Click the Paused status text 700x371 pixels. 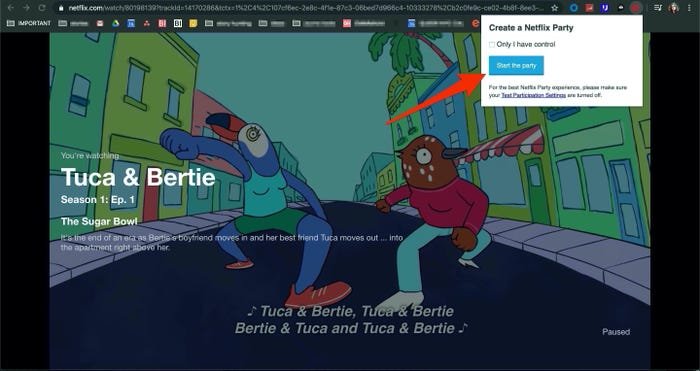pos(616,332)
